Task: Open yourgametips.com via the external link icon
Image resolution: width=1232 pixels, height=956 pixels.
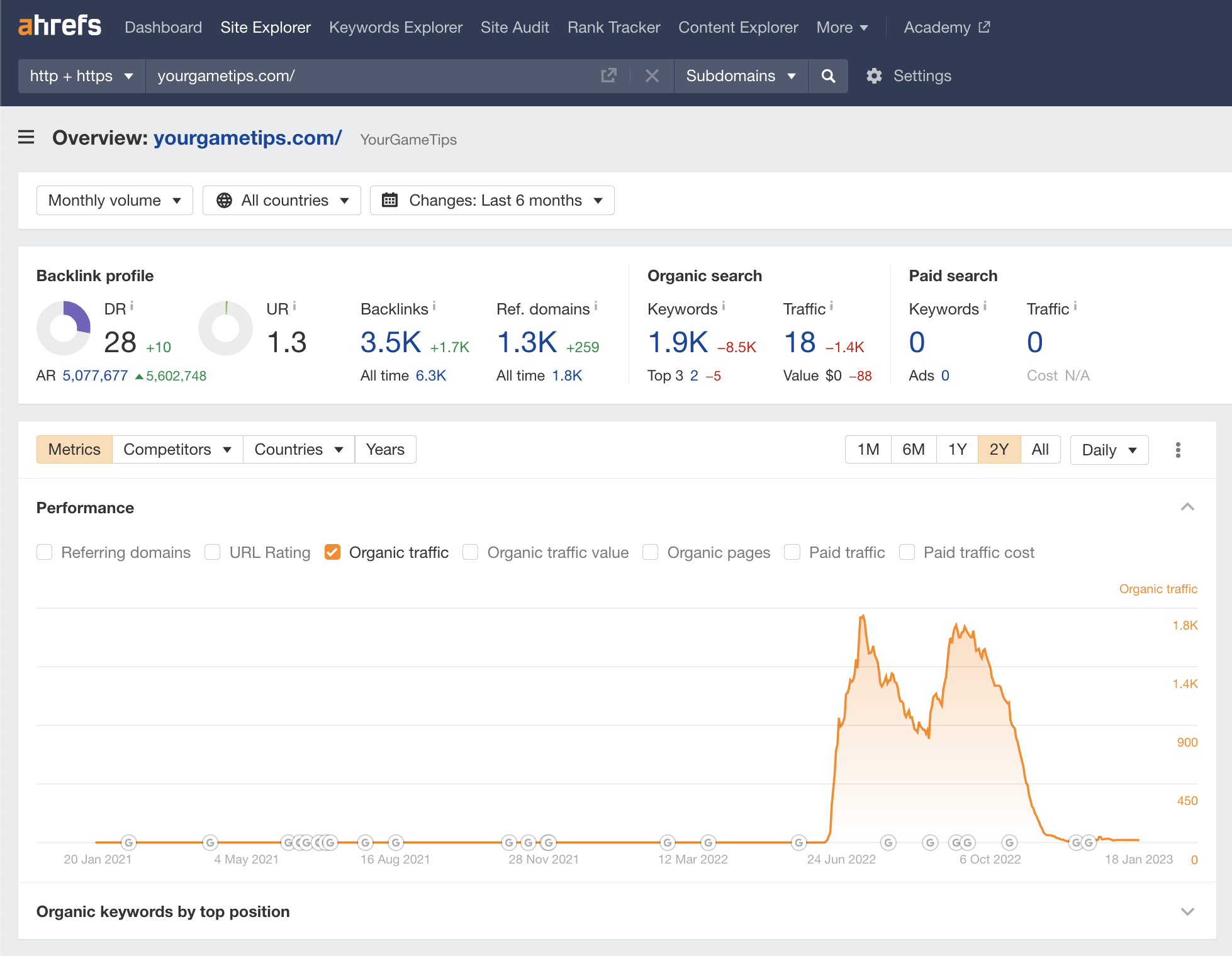Action: pos(608,75)
